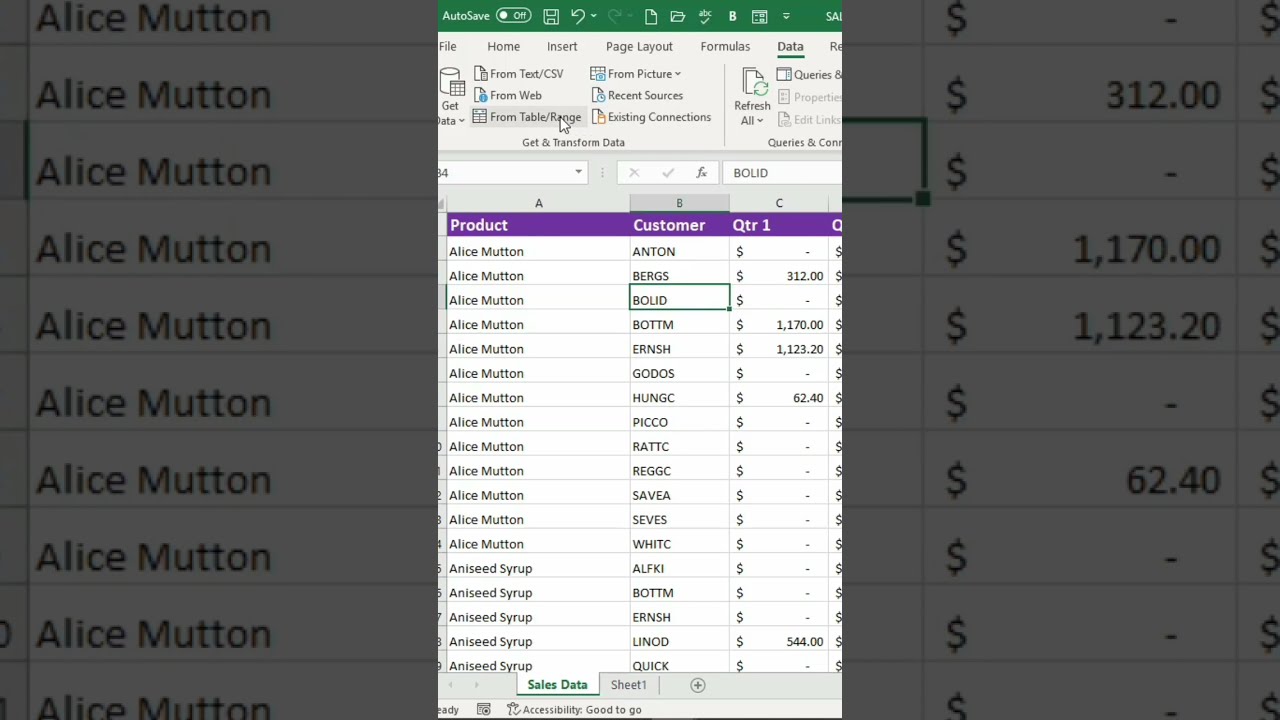Image resolution: width=1280 pixels, height=720 pixels.
Task: Go to the Insert tab
Action: pyautogui.click(x=562, y=47)
